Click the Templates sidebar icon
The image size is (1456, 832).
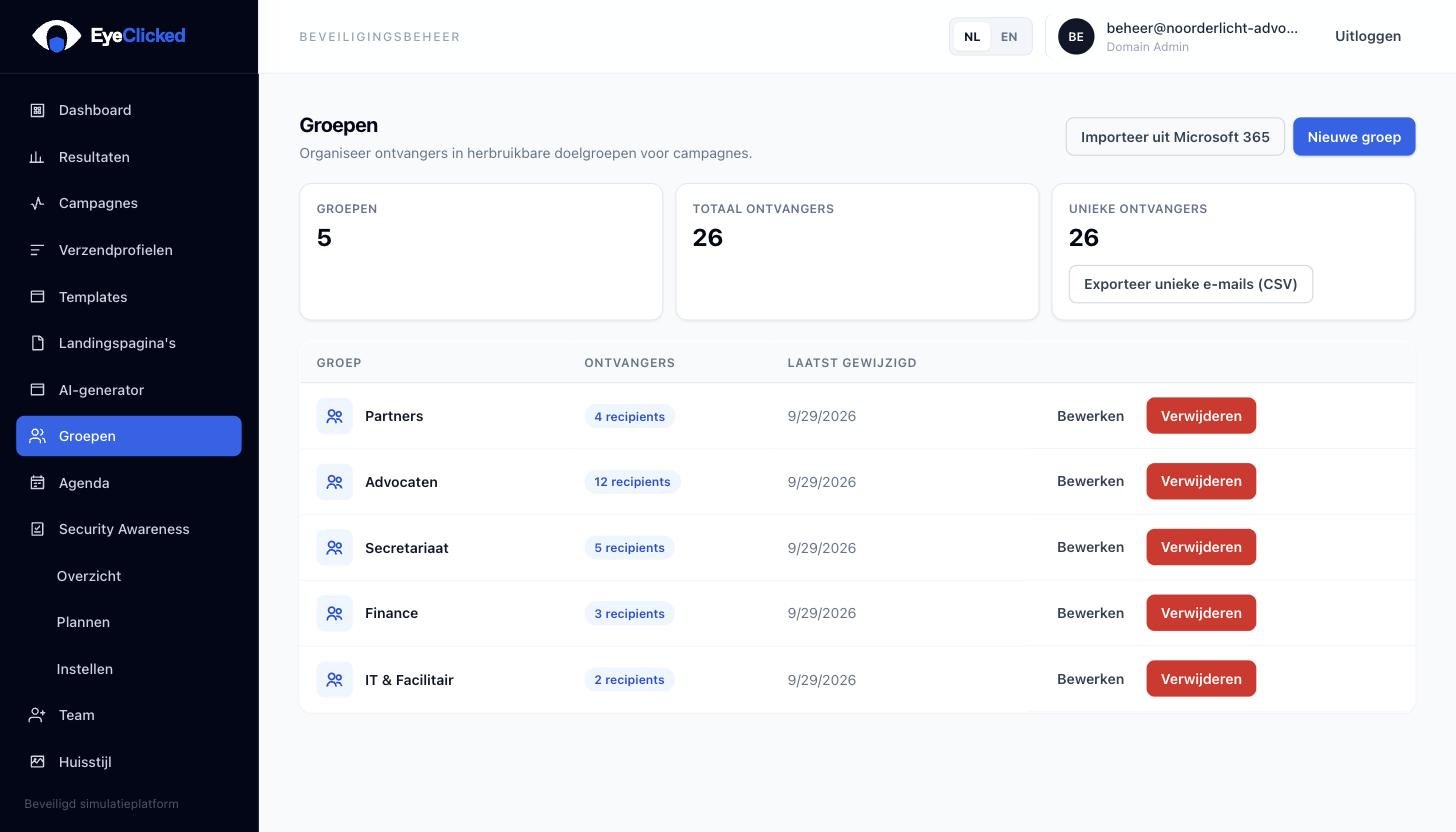pos(37,297)
